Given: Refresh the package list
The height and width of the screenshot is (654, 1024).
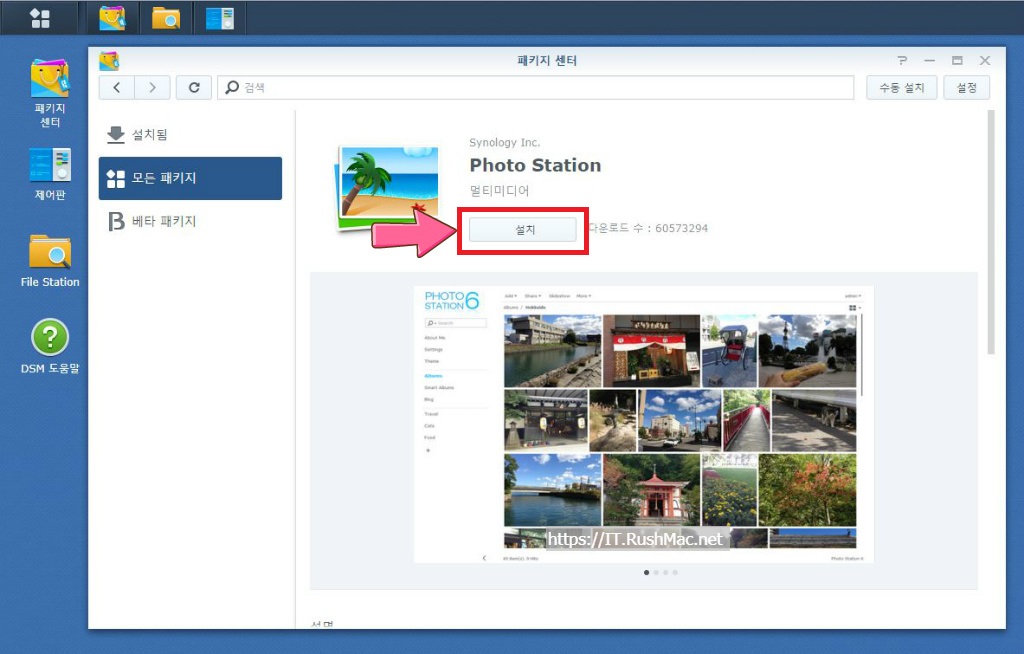Looking at the screenshot, I should [194, 88].
